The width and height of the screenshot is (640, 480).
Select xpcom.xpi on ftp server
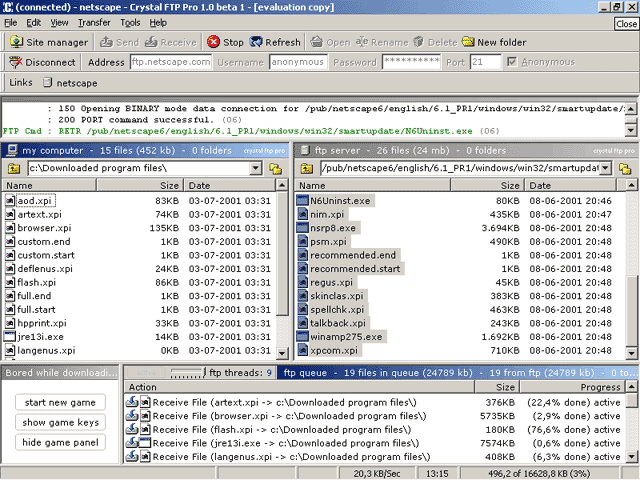pyautogui.click(x=333, y=350)
